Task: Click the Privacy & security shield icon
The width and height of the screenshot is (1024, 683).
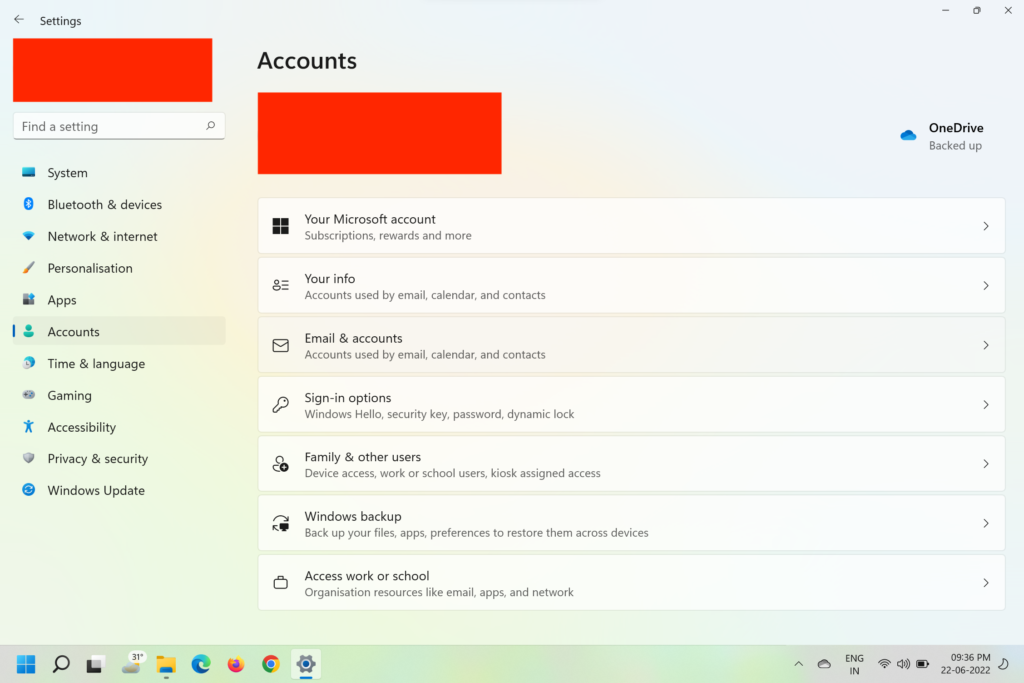Action: pos(28,458)
